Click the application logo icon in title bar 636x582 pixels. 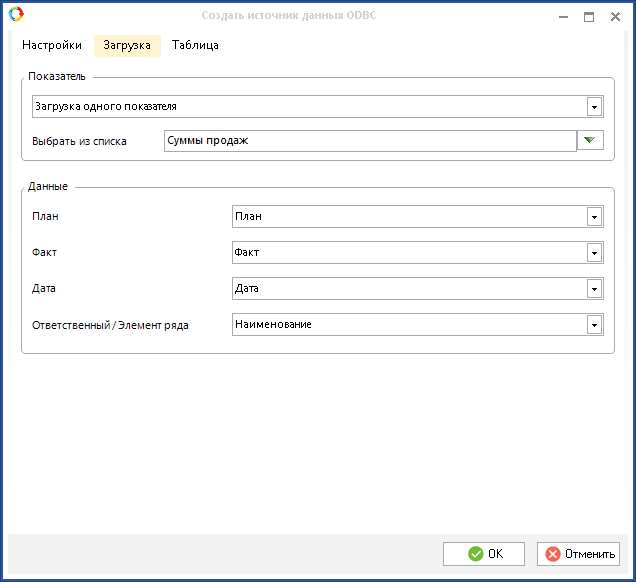(15, 15)
